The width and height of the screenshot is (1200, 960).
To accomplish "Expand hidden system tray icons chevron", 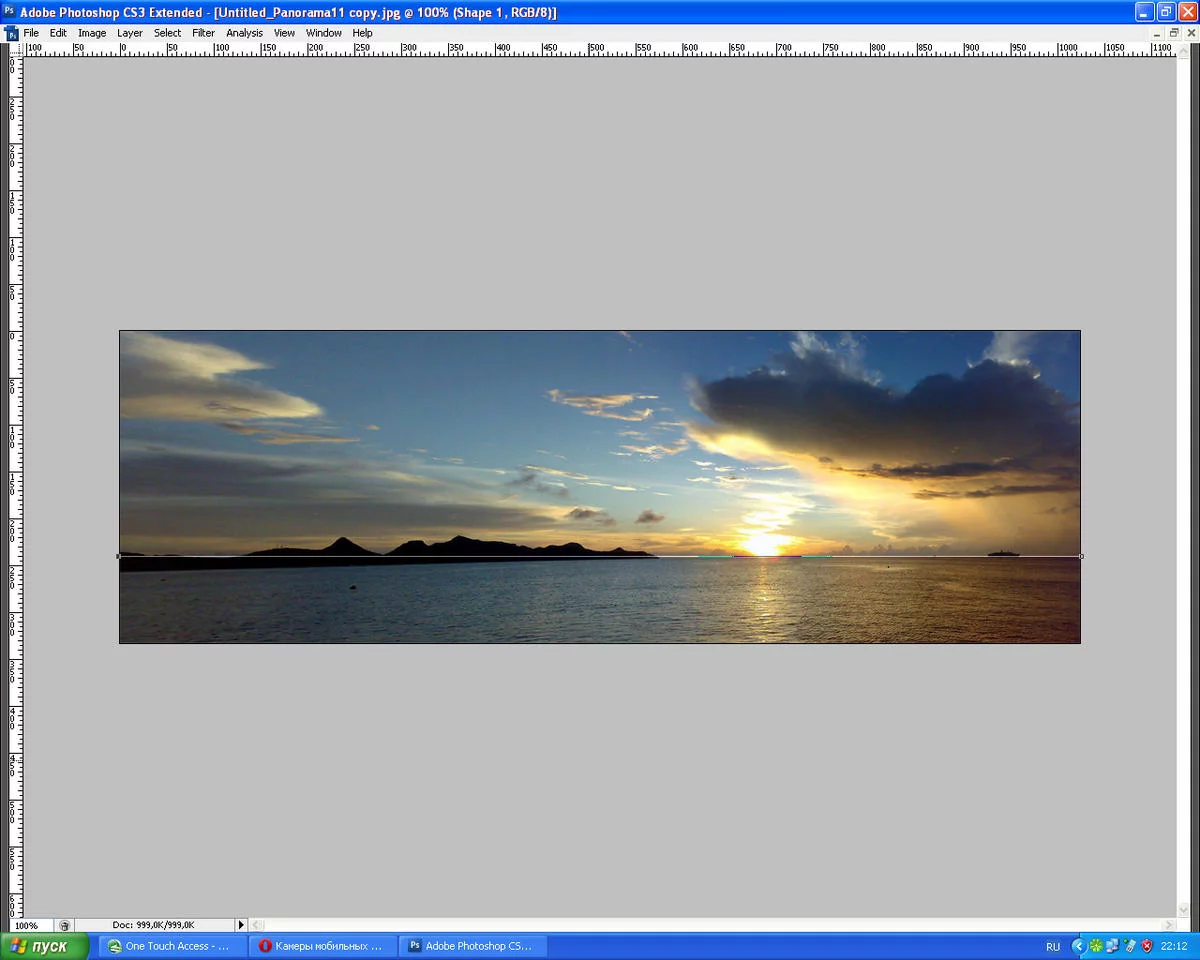I will pos(1078,946).
